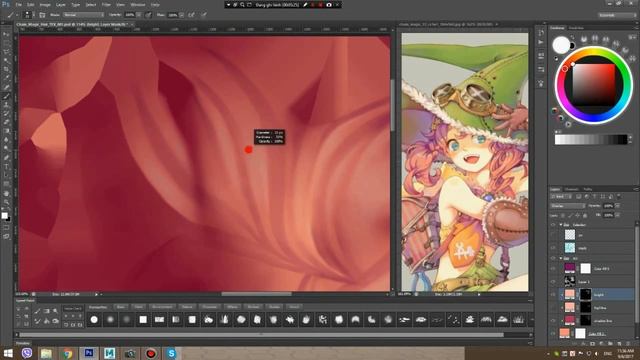Image resolution: width=640 pixels, height=360 pixels.
Task: Open the File menu
Action: (x=19, y=4)
